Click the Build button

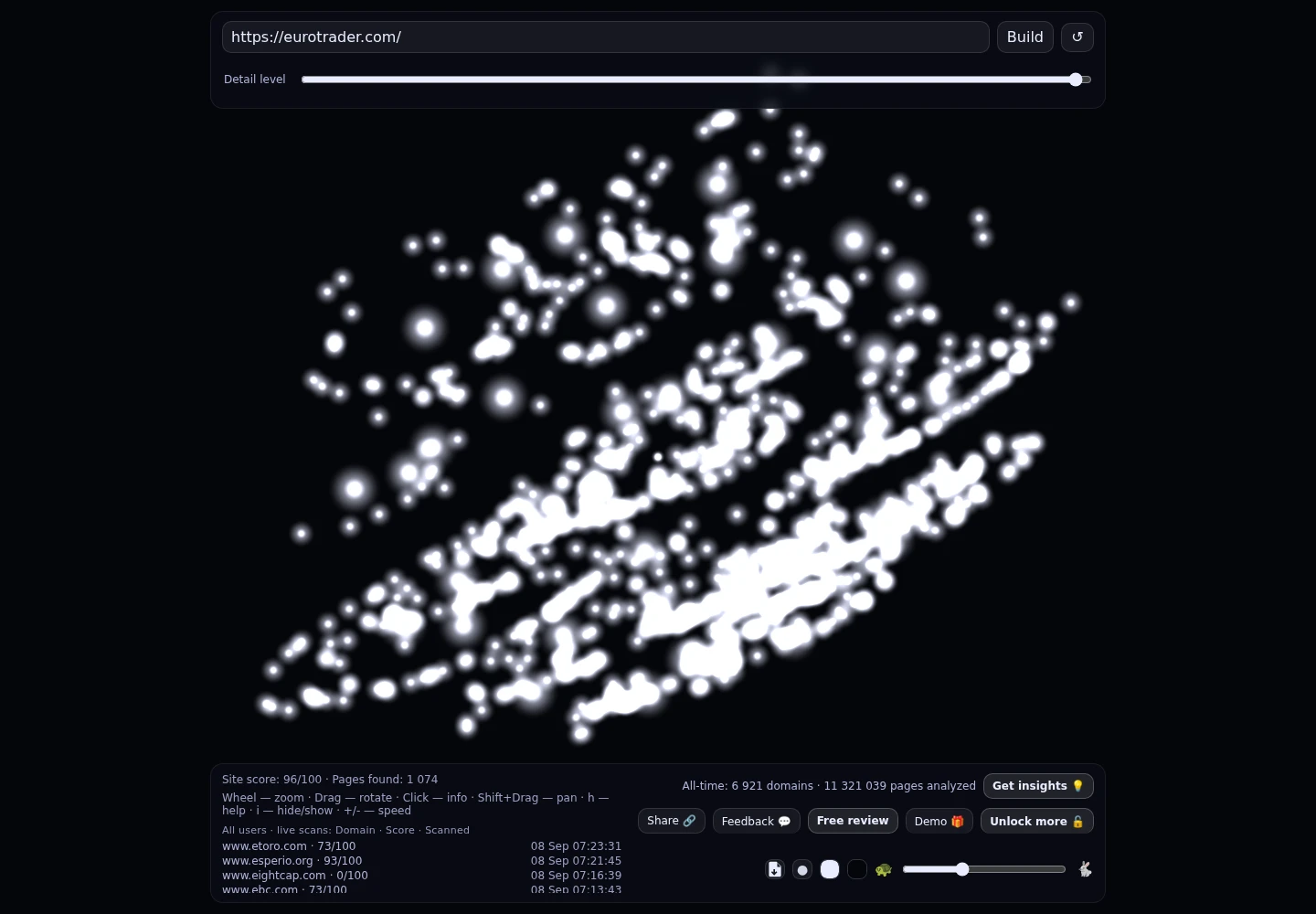[1025, 37]
